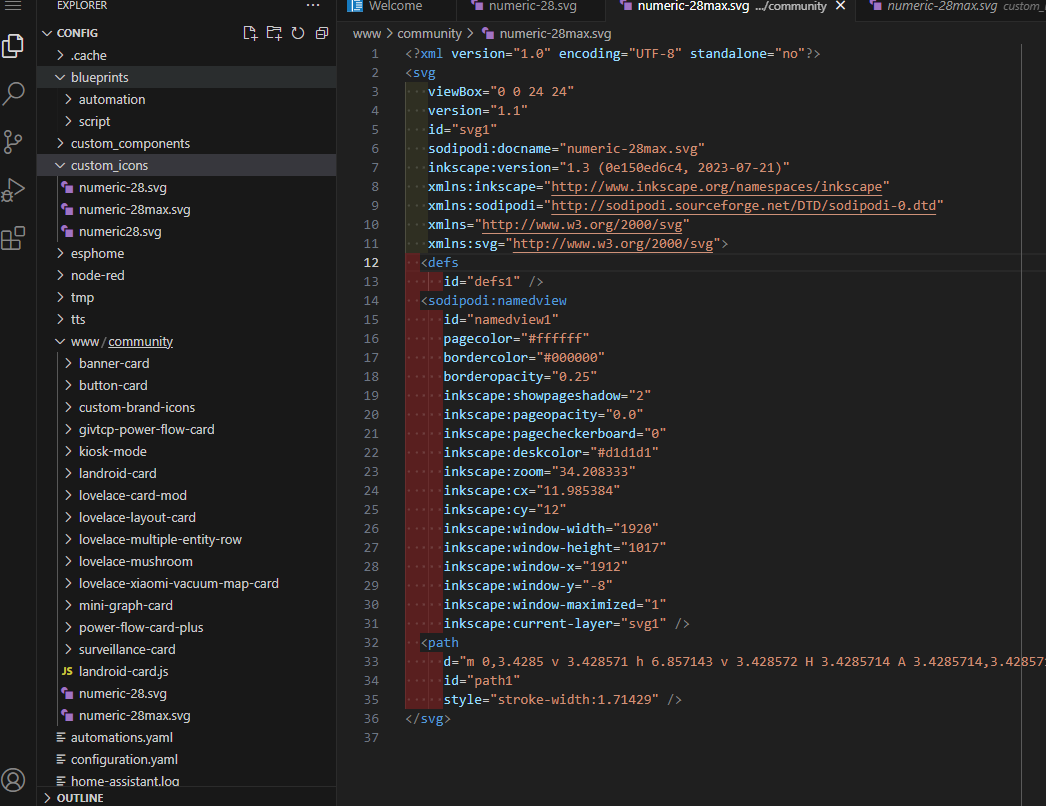This screenshot has height=806, width=1046.
Task: Open the Run and Debug view
Action: tap(14, 190)
